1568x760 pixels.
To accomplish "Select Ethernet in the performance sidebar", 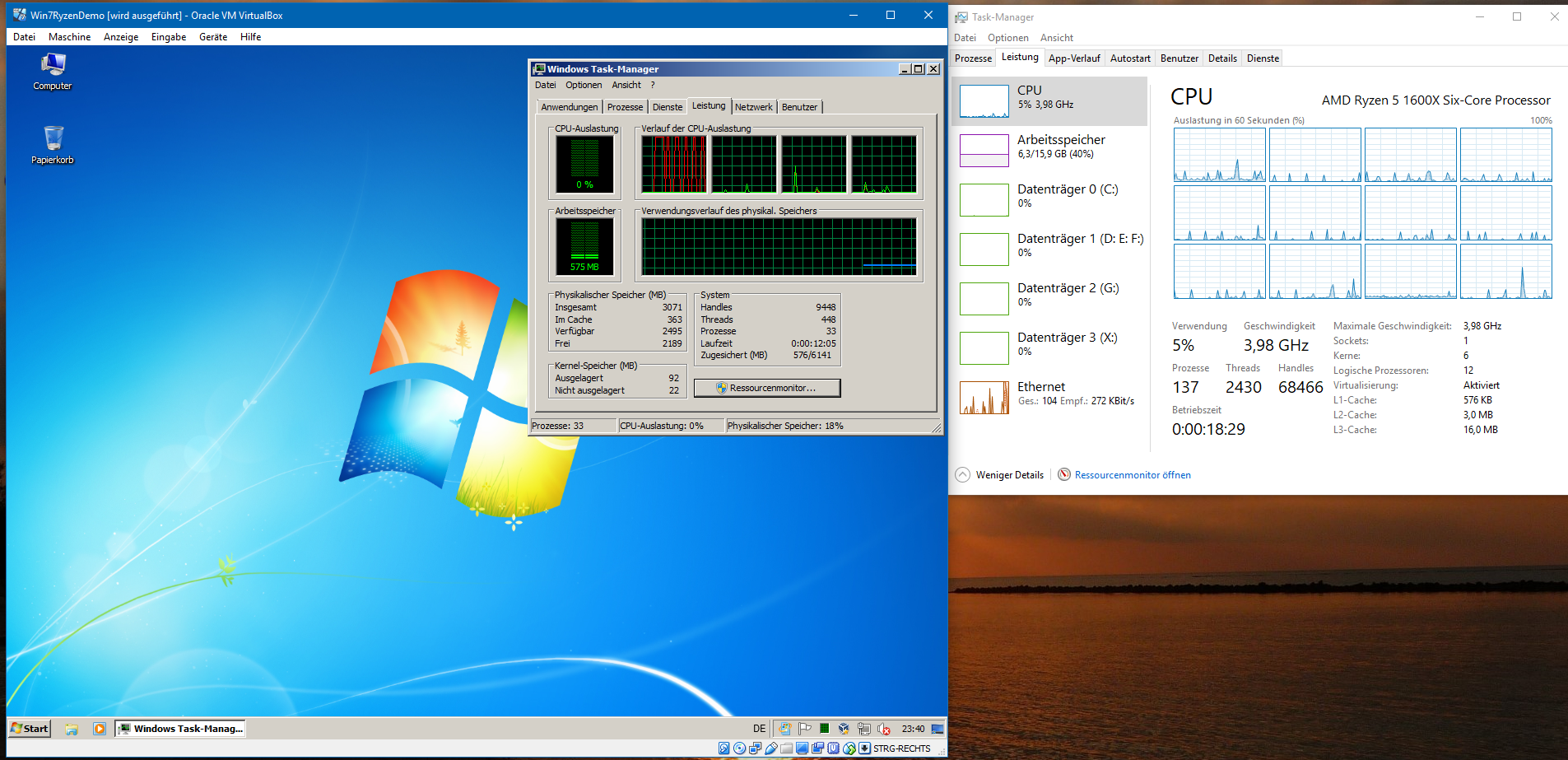I will 1049,398.
